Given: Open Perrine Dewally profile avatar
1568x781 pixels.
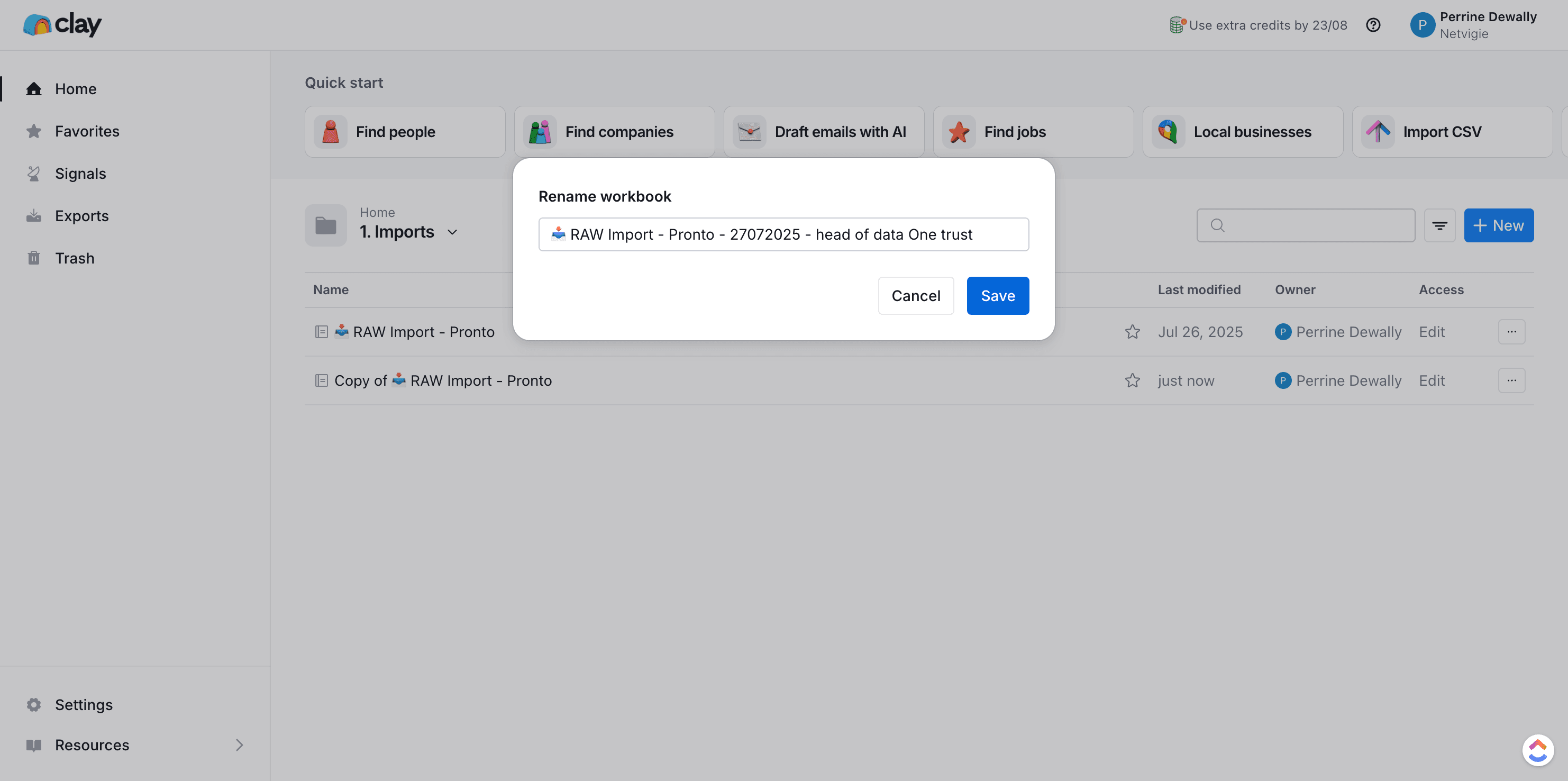Looking at the screenshot, I should coord(1422,25).
